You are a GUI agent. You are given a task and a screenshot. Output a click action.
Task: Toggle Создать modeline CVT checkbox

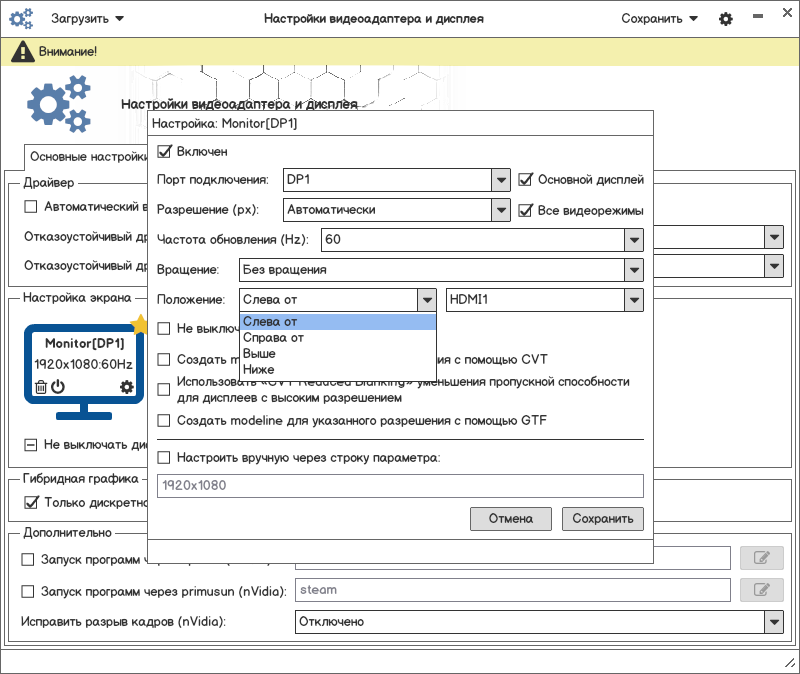(164, 359)
